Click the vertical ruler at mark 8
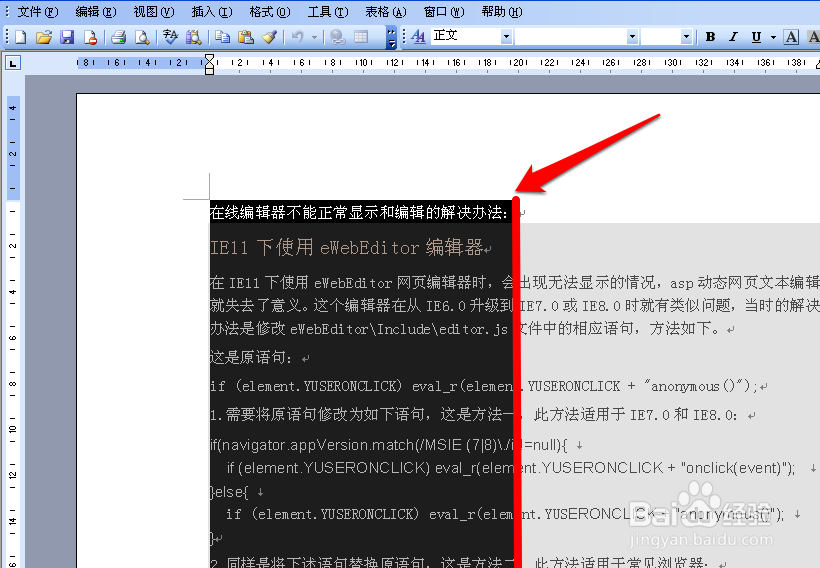Image resolution: width=820 pixels, height=568 pixels. (13, 384)
